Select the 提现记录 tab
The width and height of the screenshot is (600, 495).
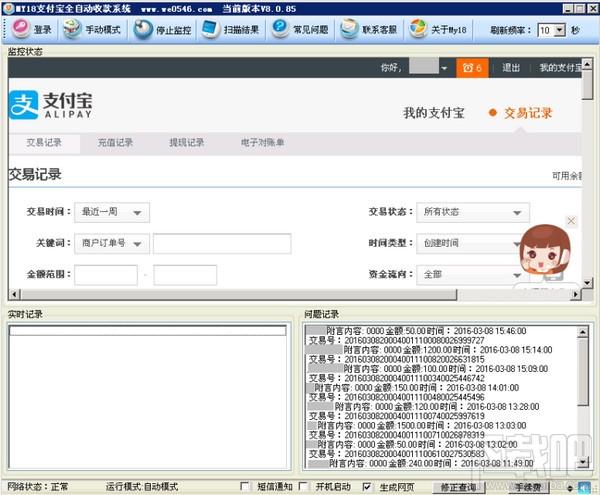pos(186,143)
